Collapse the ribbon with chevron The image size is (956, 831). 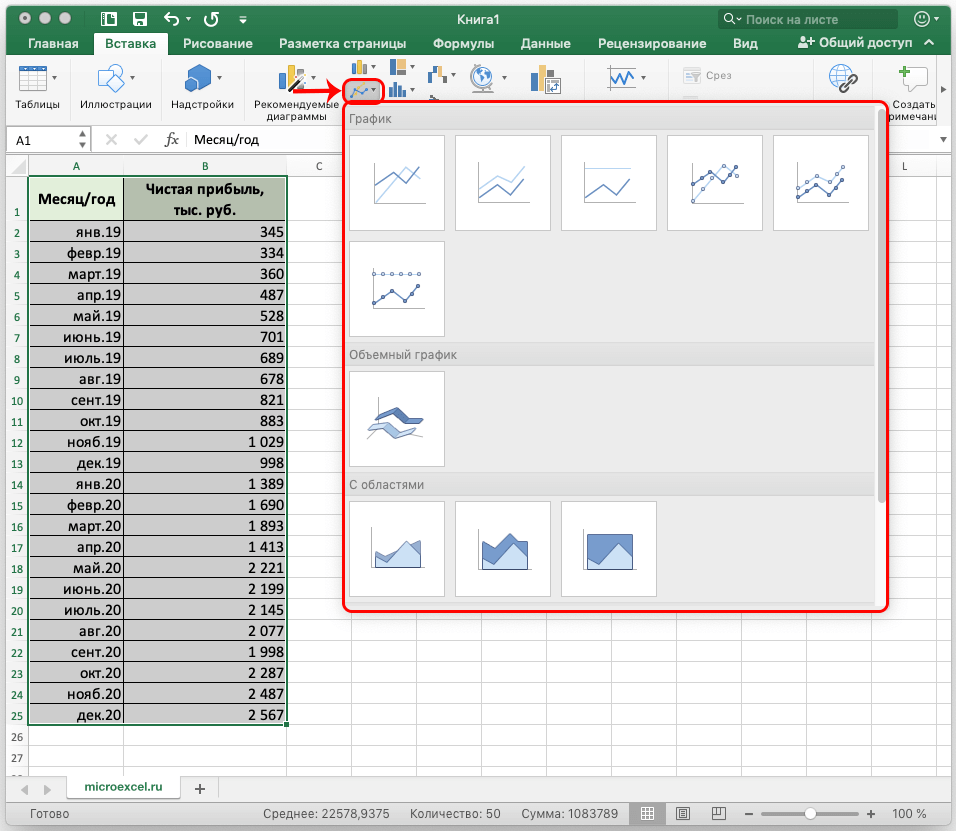click(929, 43)
